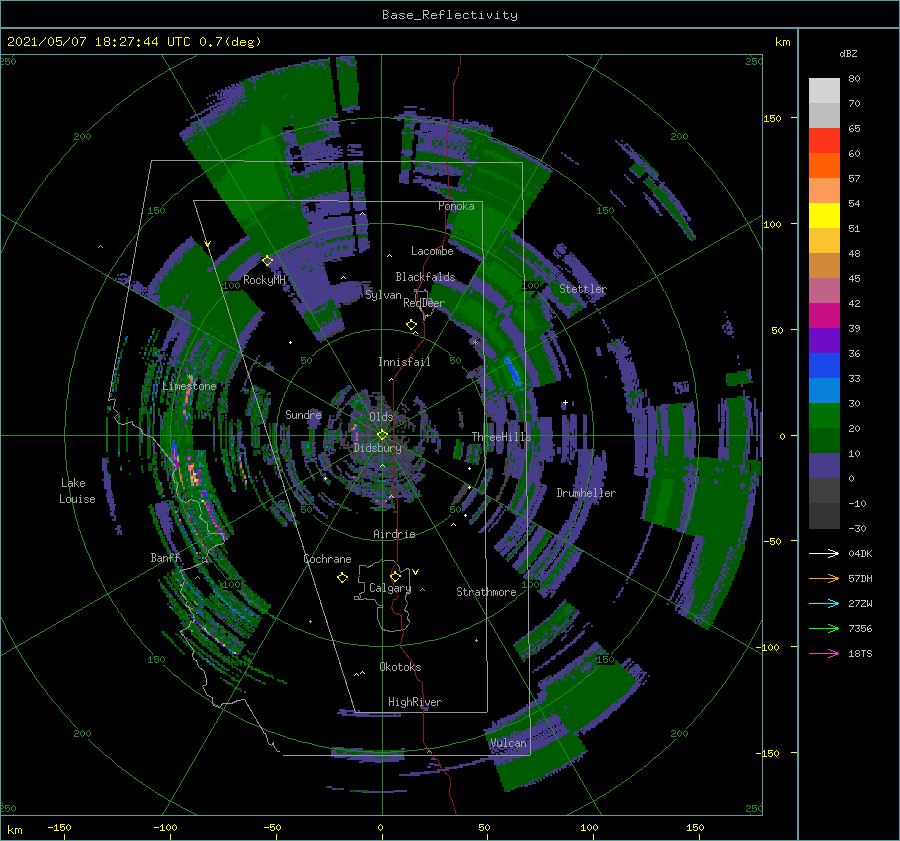Click the 18TS legend text

[x=860, y=653]
